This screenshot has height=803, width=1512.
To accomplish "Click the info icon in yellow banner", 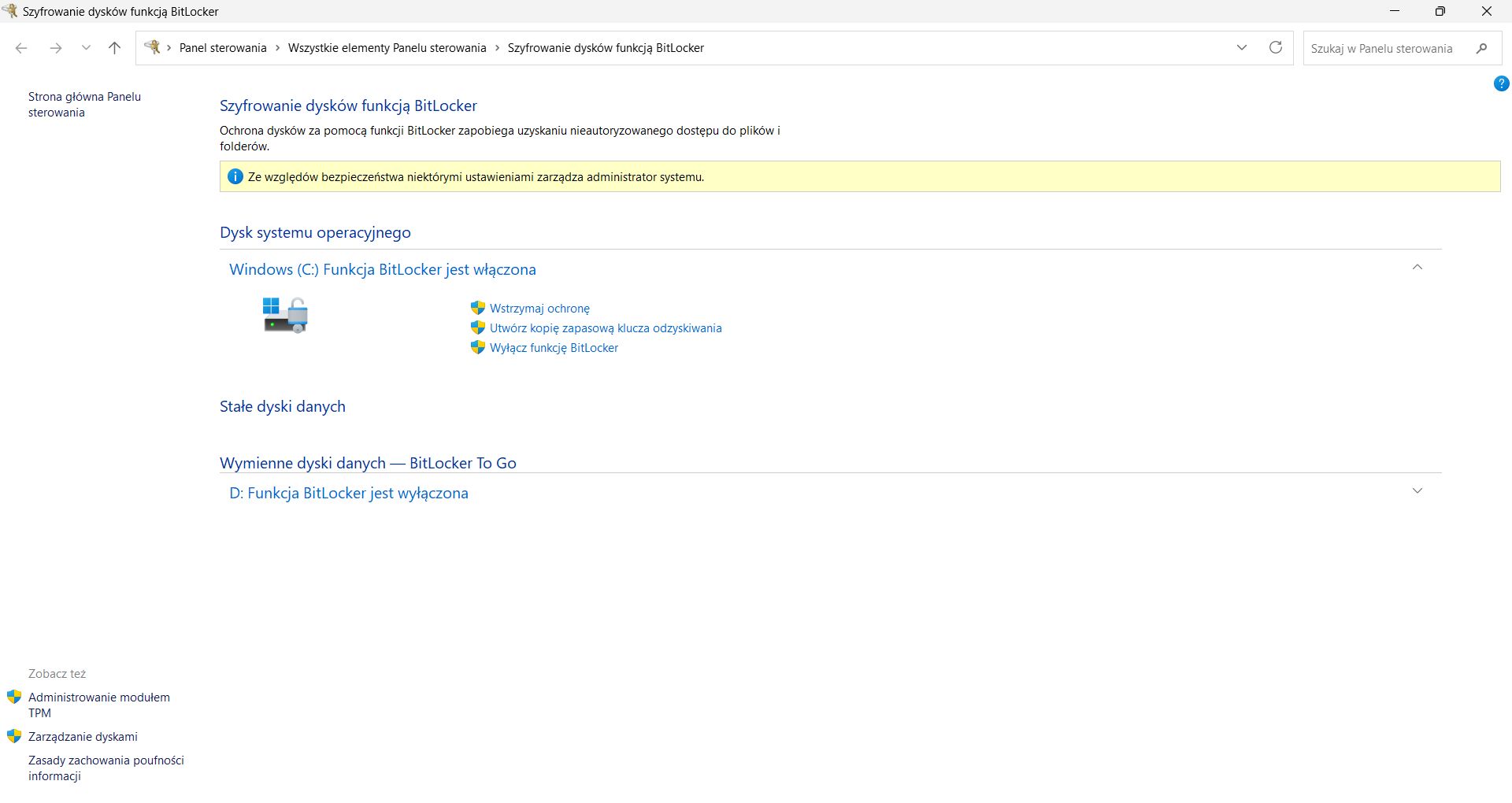I will point(235,176).
